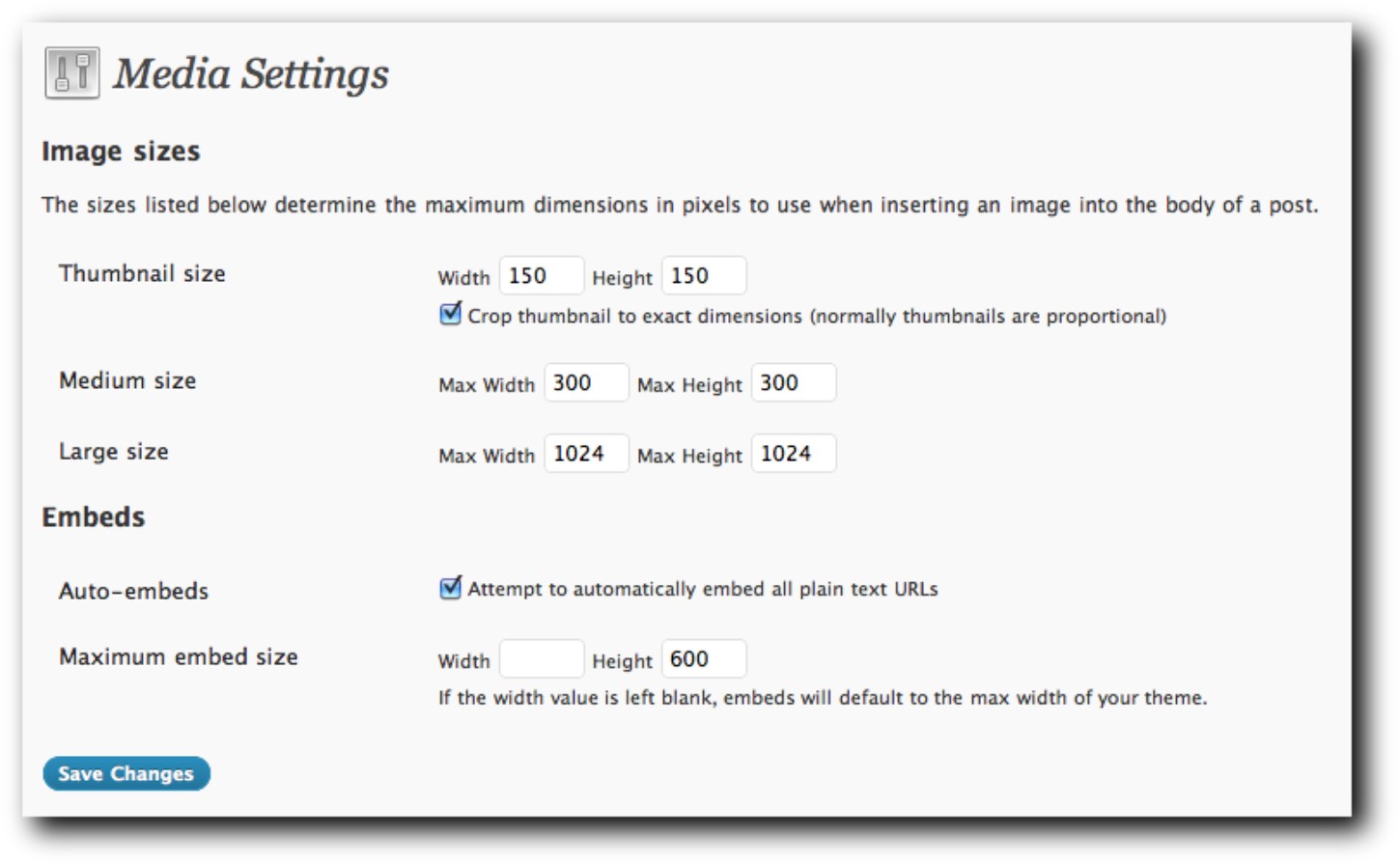
Task: Focus the Thumbnail size Width field
Action: [541, 275]
